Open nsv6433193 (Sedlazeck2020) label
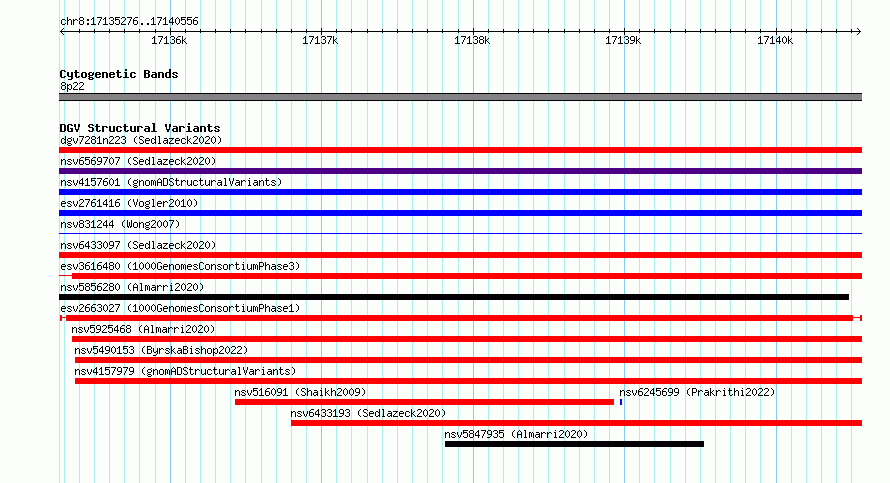This screenshot has height=483, width=890. (368, 413)
